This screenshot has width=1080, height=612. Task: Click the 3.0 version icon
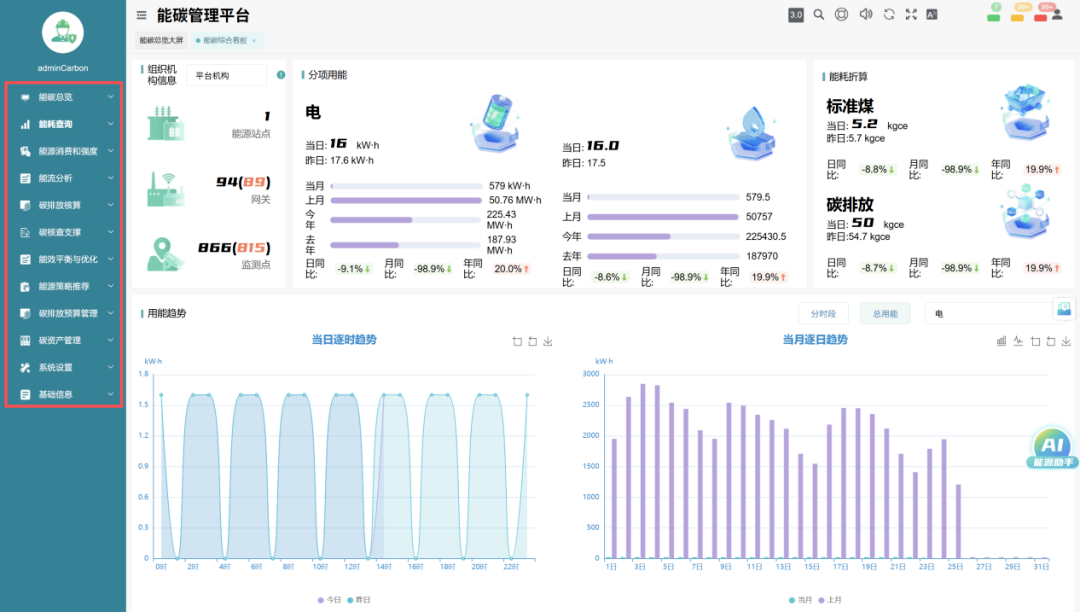click(x=796, y=14)
